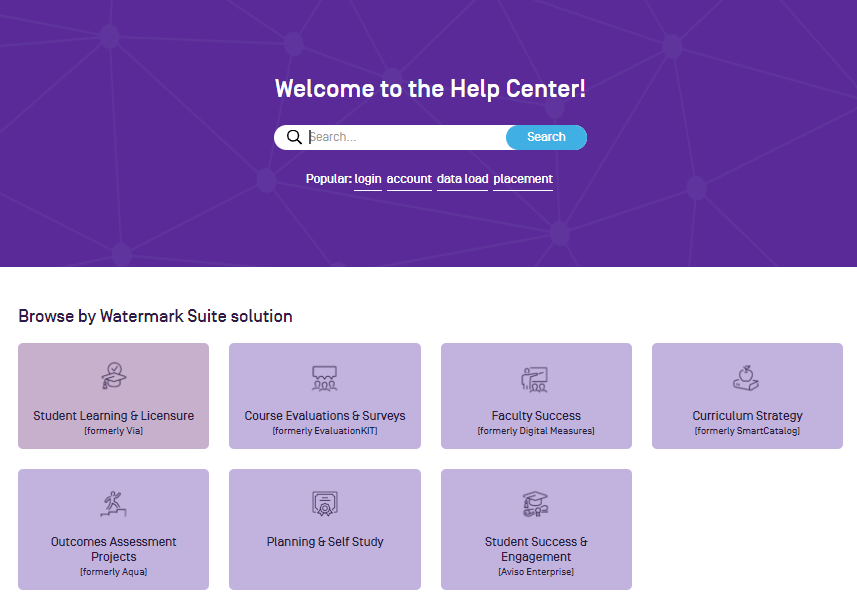Open the Course Evaluations & Surveys title
The height and width of the screenshot is (603, 857).
click(325, 416)
